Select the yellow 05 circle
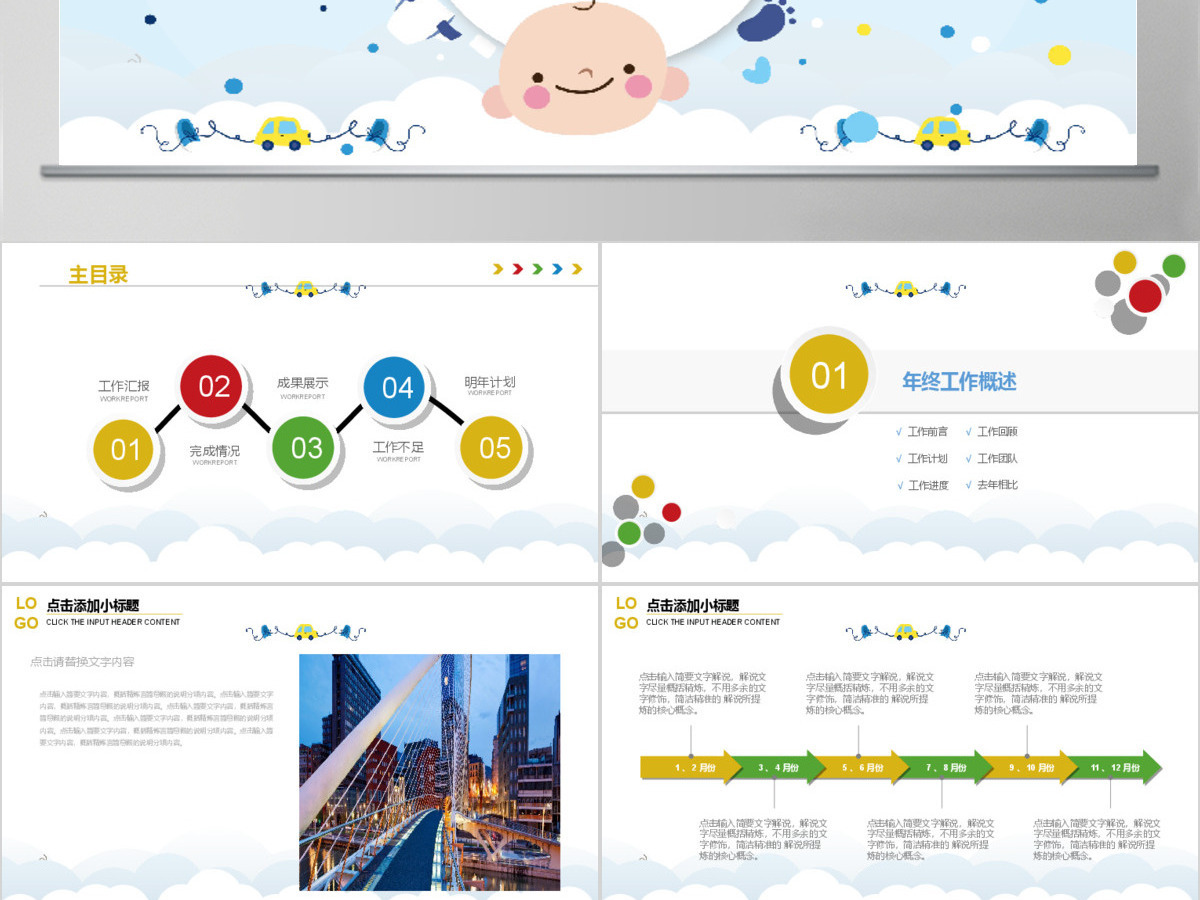Viewport: 1200px width, 900px height. coord(493,448)
